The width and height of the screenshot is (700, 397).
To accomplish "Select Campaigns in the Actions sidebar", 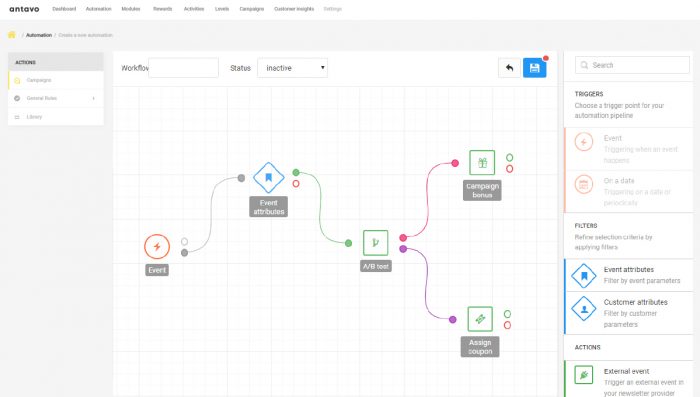I will coord(56,80).
